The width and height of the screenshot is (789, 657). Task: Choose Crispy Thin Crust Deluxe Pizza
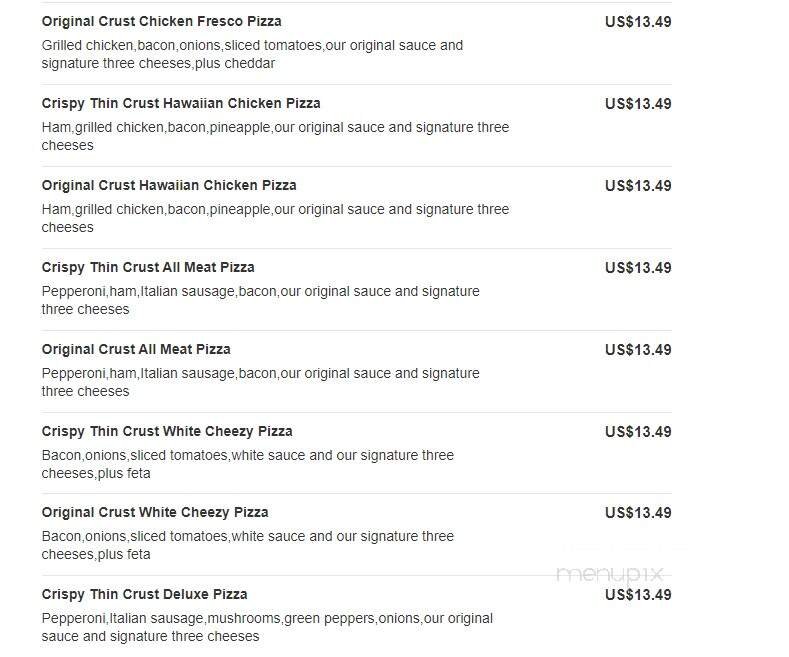144,594
